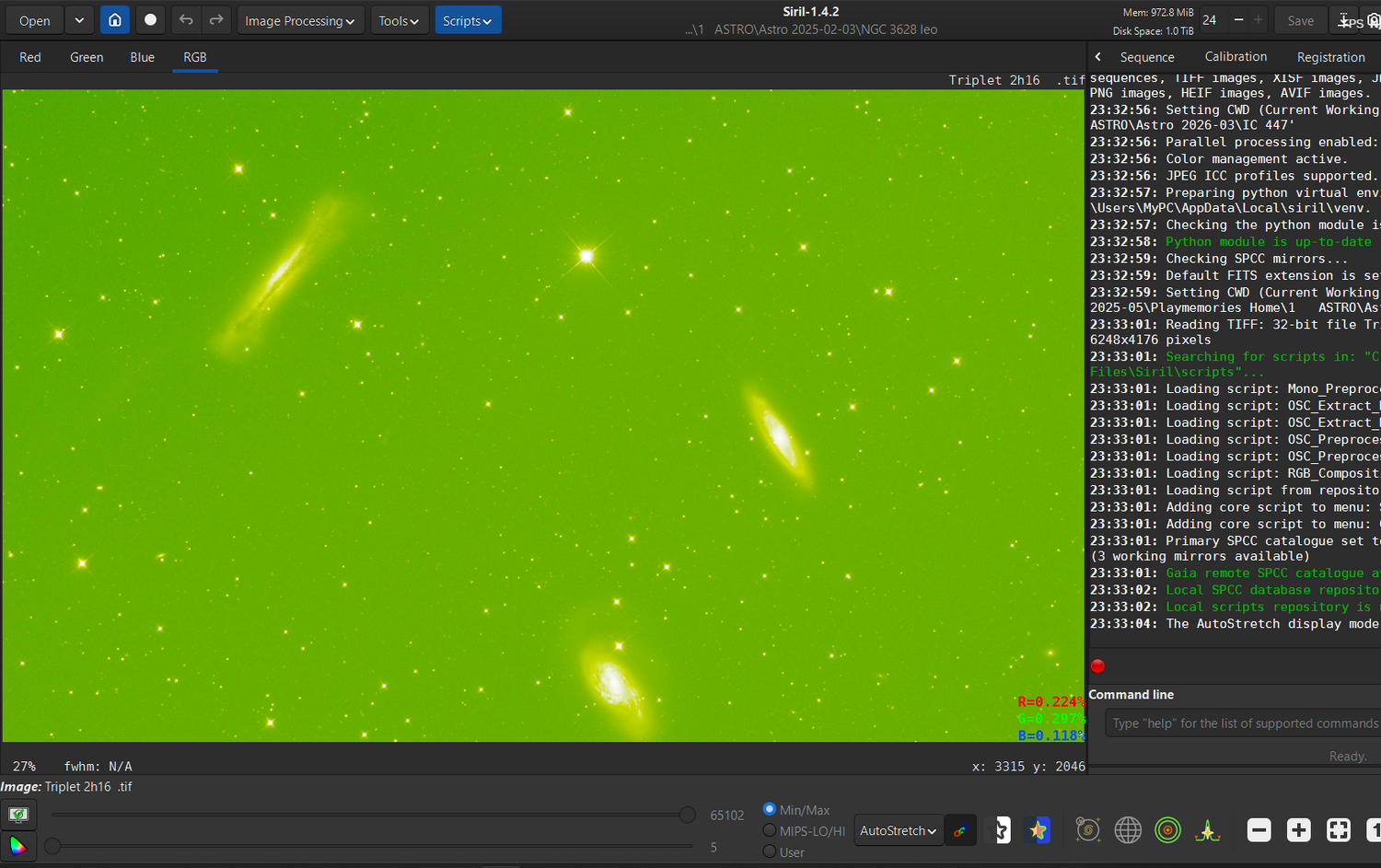Viewport: 1381px width, 868px height.
Task: Click the colored star detection icon
Action: coord(1039,830)
